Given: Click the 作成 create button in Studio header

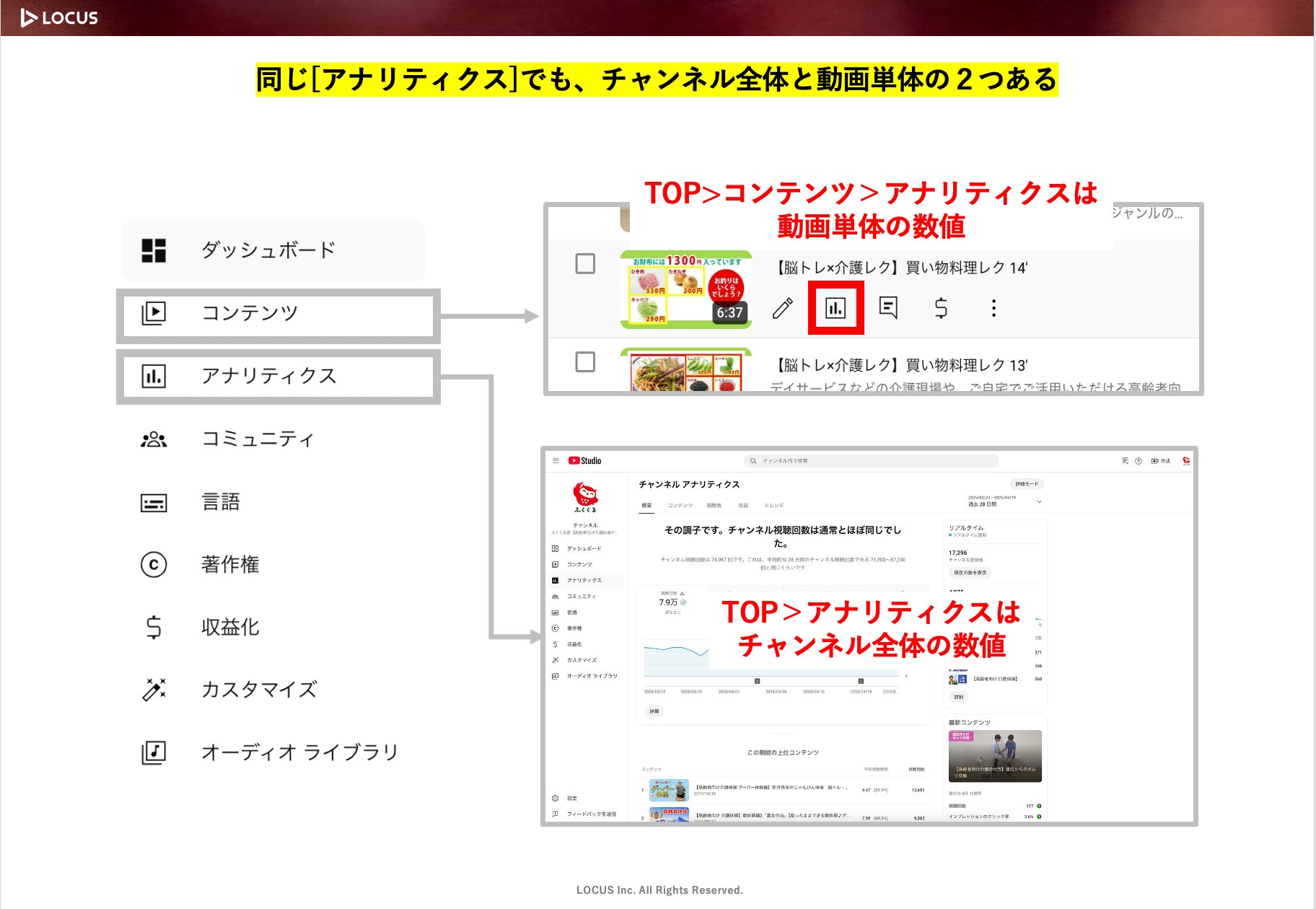Looking at the screenshot, I should (1161, 460).
